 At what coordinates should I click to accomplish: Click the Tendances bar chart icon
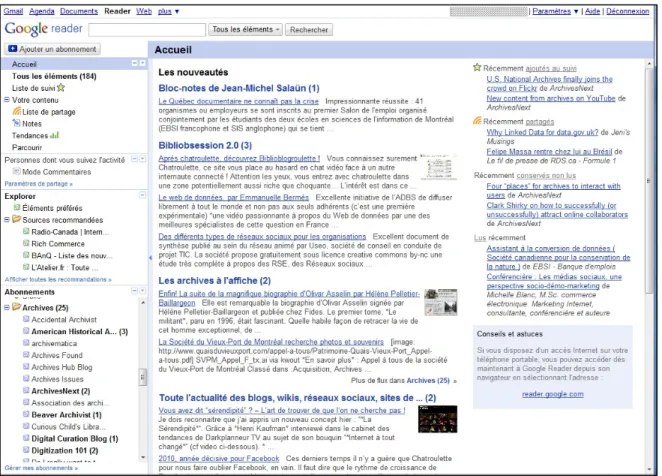point(54,135)
